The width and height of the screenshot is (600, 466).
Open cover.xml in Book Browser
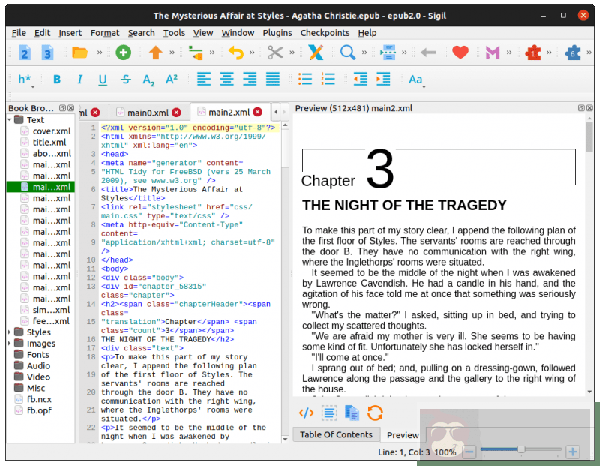[x=48, y=131]
